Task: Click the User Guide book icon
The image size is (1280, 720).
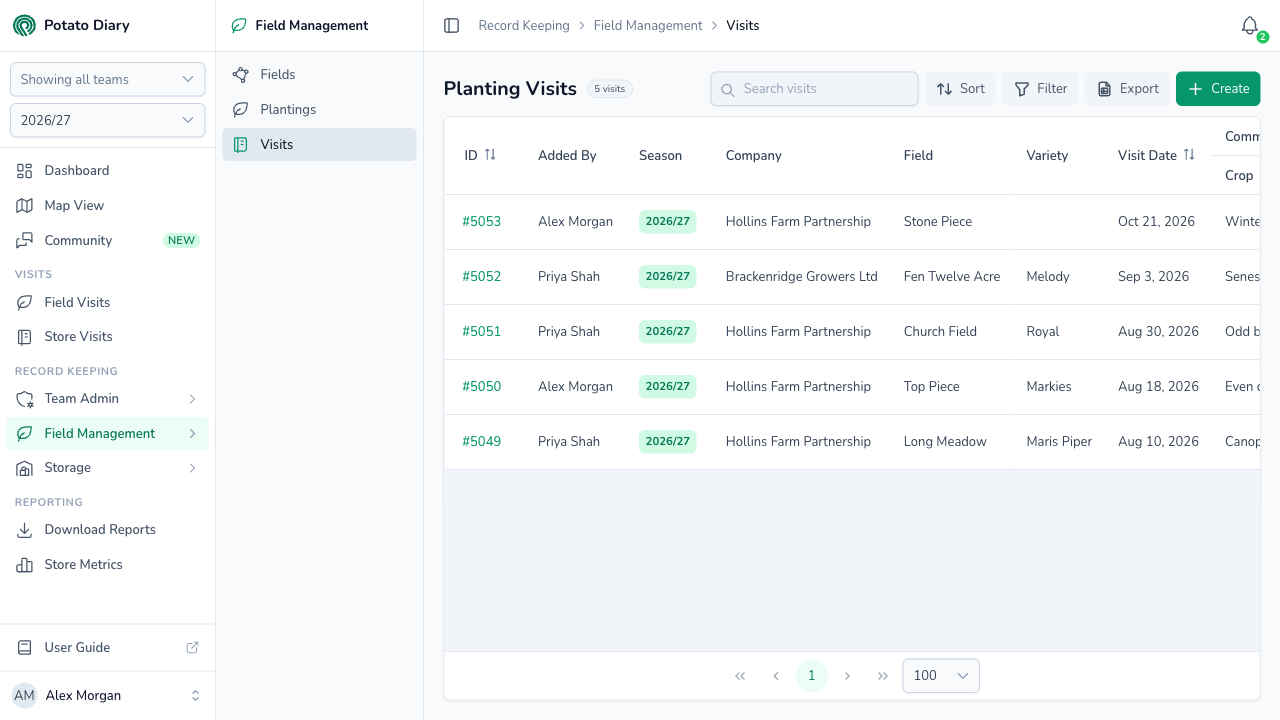Action: (25, 647)
